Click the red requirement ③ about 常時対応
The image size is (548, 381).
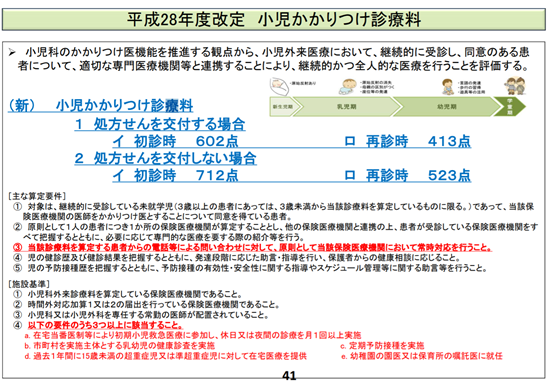253,247
